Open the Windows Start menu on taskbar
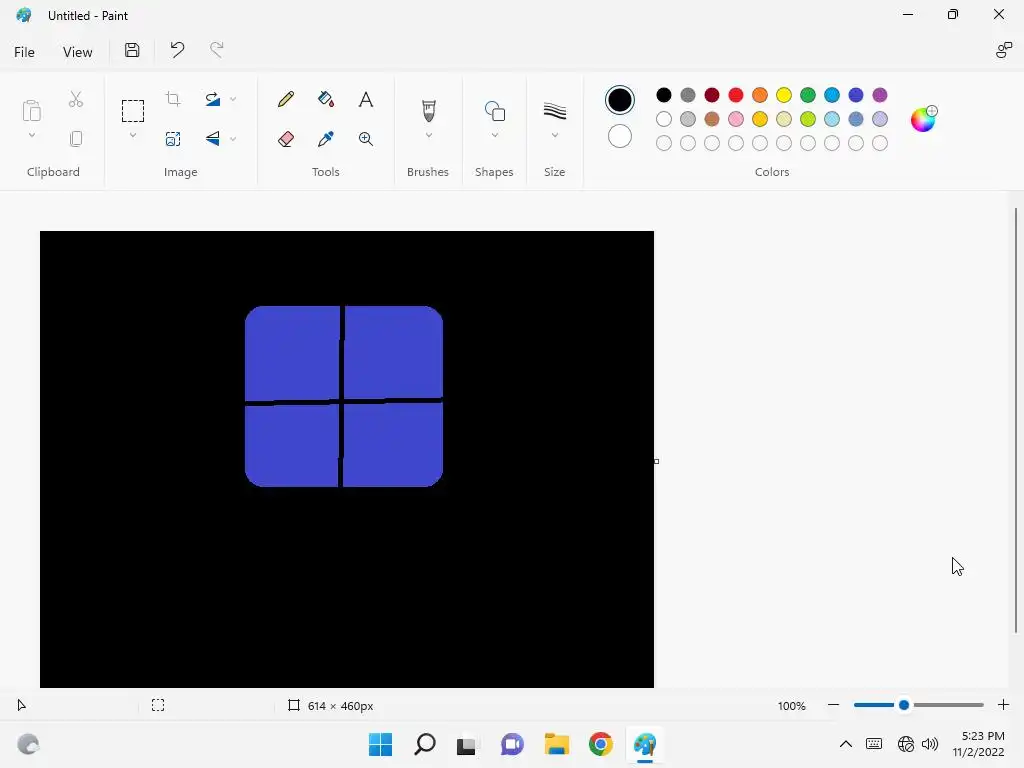The image size is (1024, 768). tap(381, 744)
